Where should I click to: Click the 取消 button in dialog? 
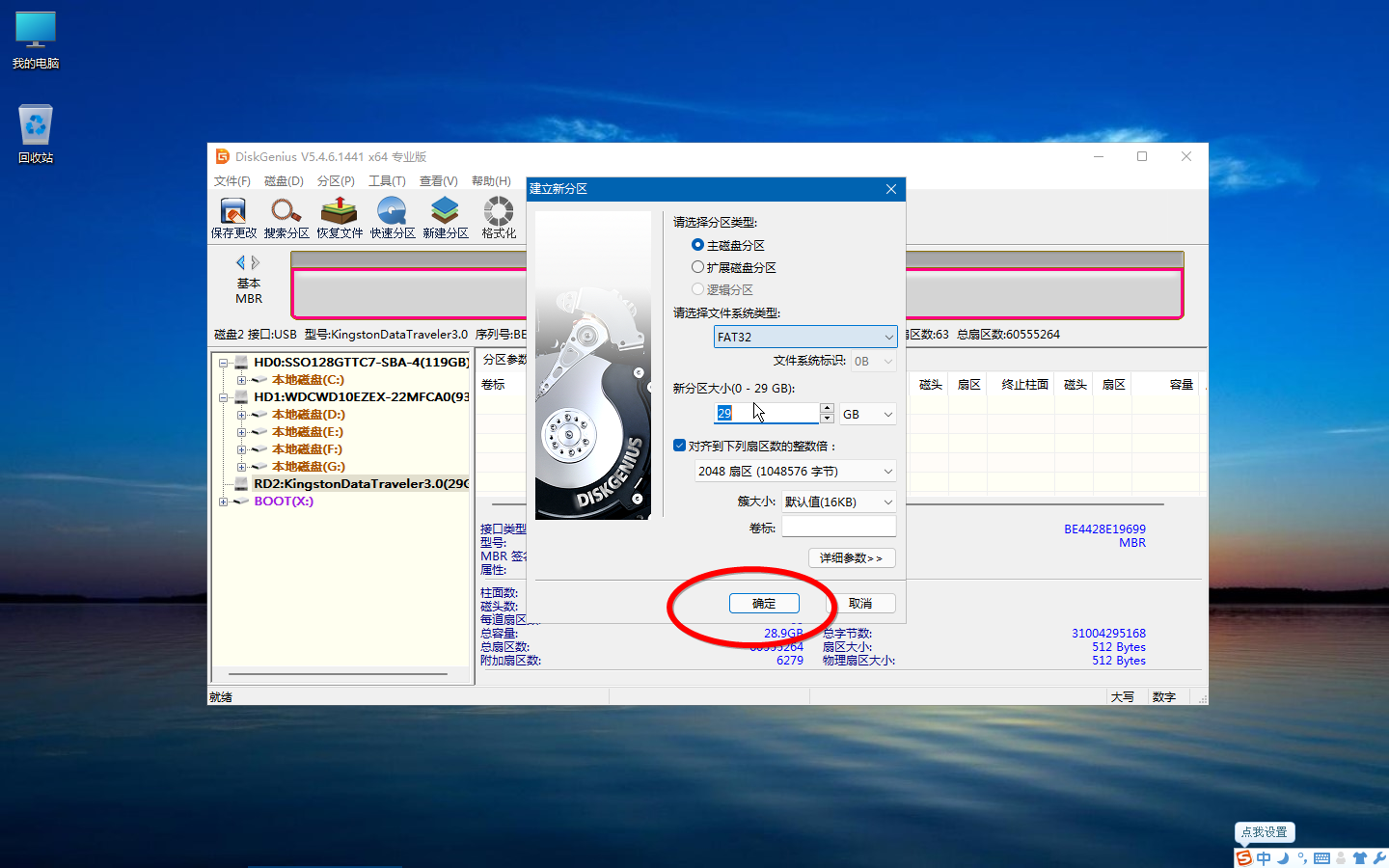tap(860, 603)
